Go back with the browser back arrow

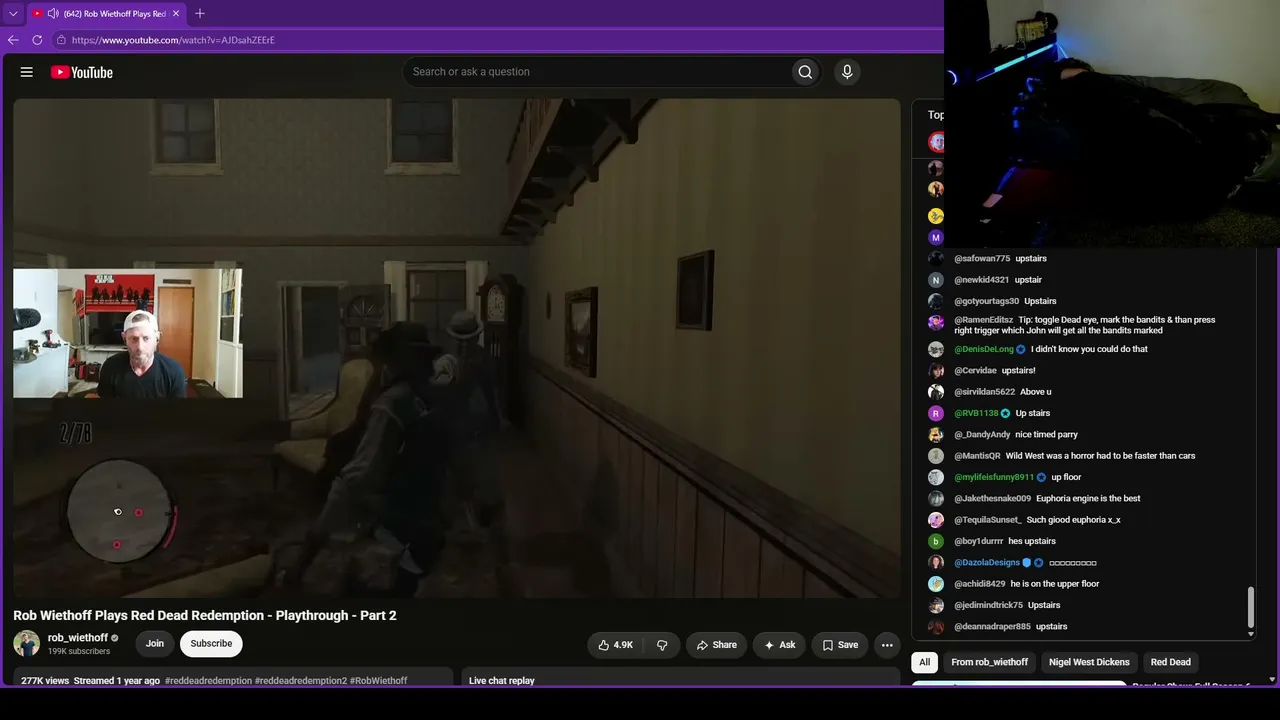click(x=13, y=40)
